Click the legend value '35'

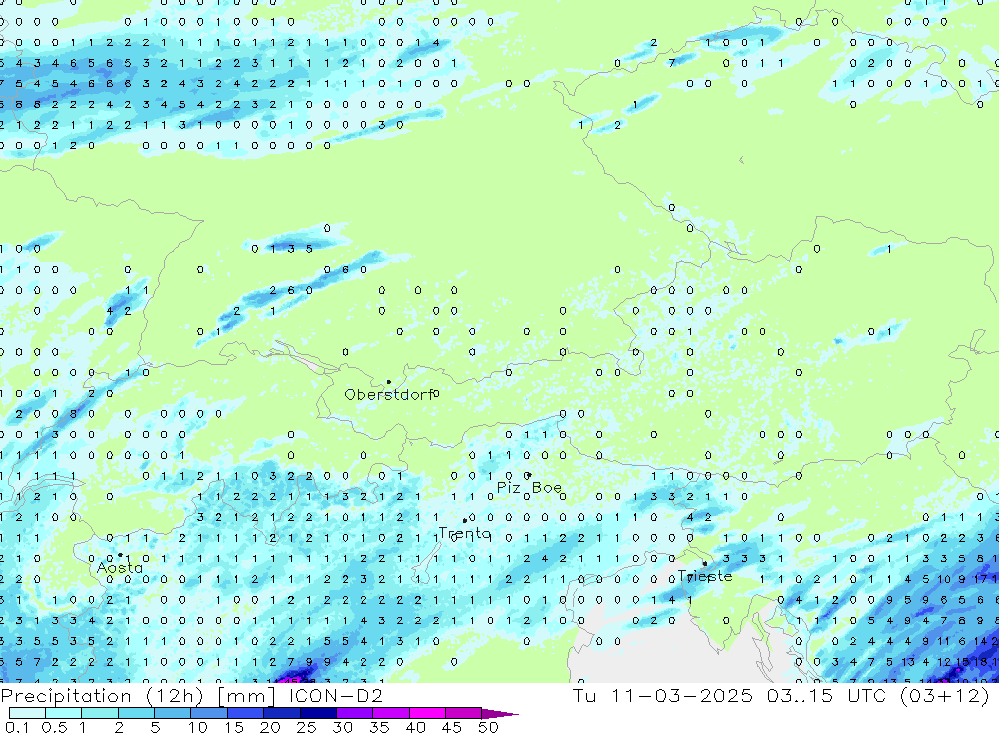click(379, 727)
